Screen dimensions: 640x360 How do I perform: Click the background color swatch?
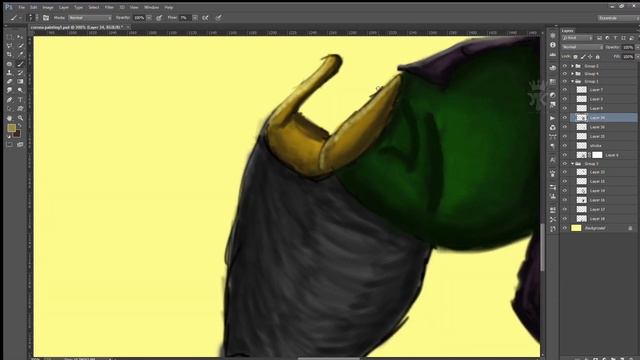pyautogui.click(x=17, y=134)
